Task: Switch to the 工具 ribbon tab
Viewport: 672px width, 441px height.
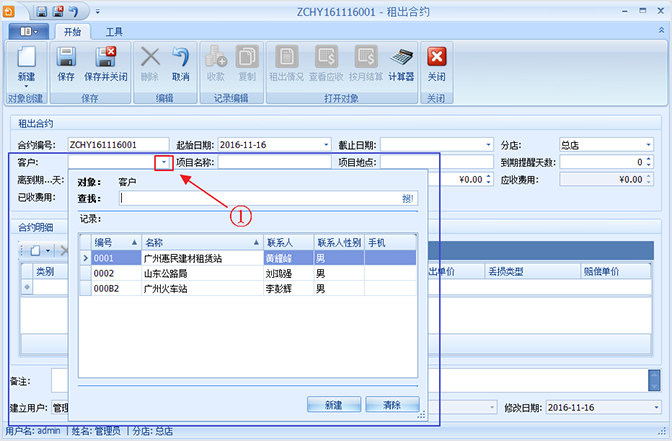Action: [x=115, y=32]
